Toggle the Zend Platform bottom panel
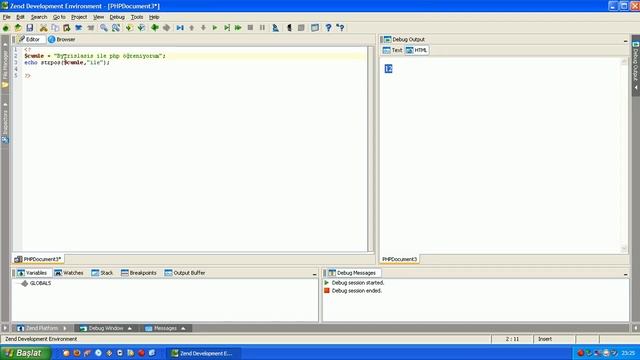640x360 pixels. [41, 328]
